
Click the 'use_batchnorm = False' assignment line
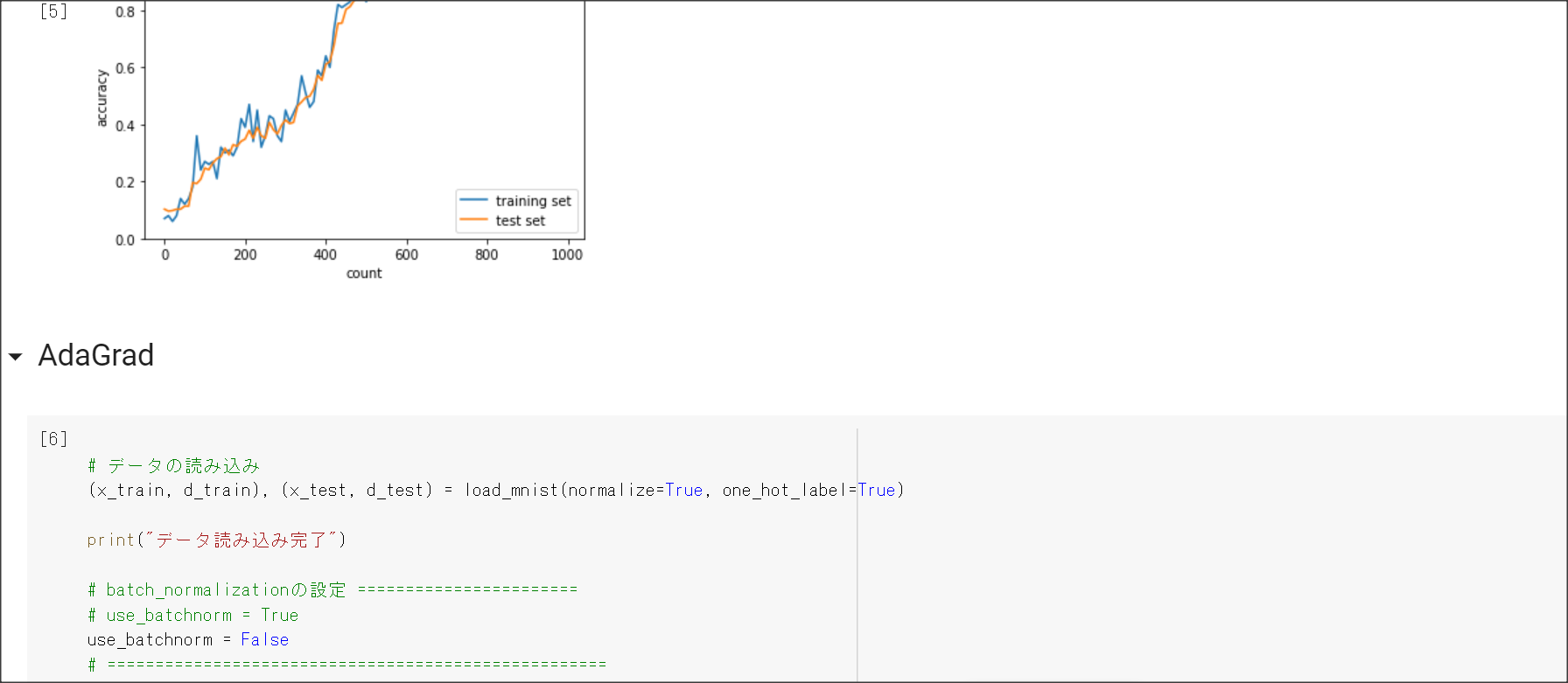tap(188, 640)
